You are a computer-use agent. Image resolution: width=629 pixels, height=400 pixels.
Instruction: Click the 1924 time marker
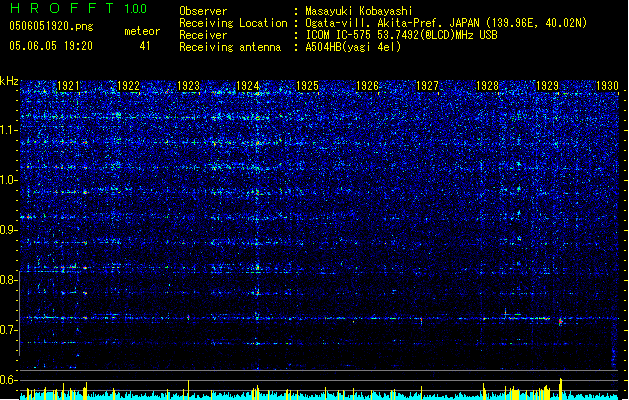click(248, 86)
